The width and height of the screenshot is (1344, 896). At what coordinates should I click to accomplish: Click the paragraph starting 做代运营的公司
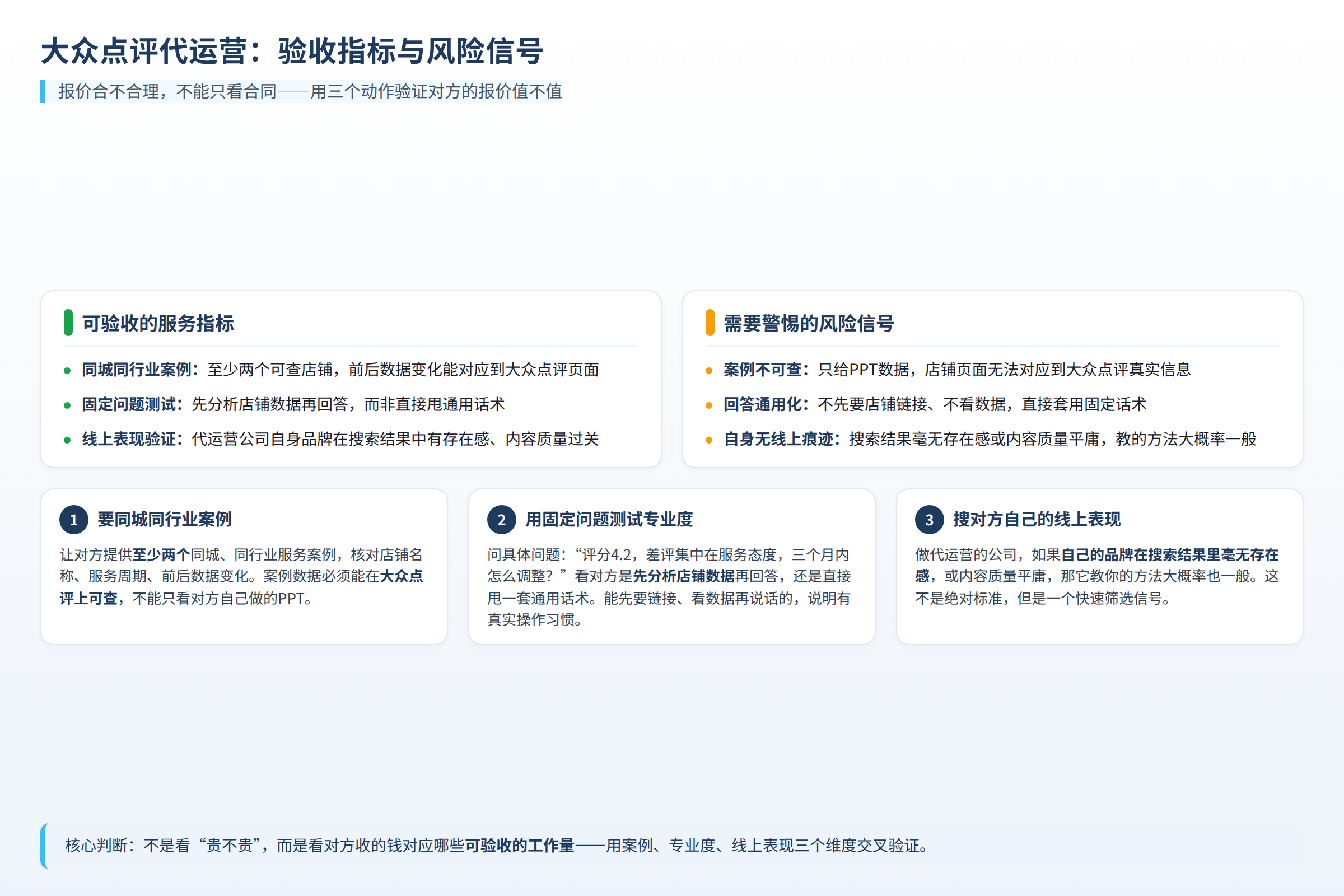[1097, 577]
